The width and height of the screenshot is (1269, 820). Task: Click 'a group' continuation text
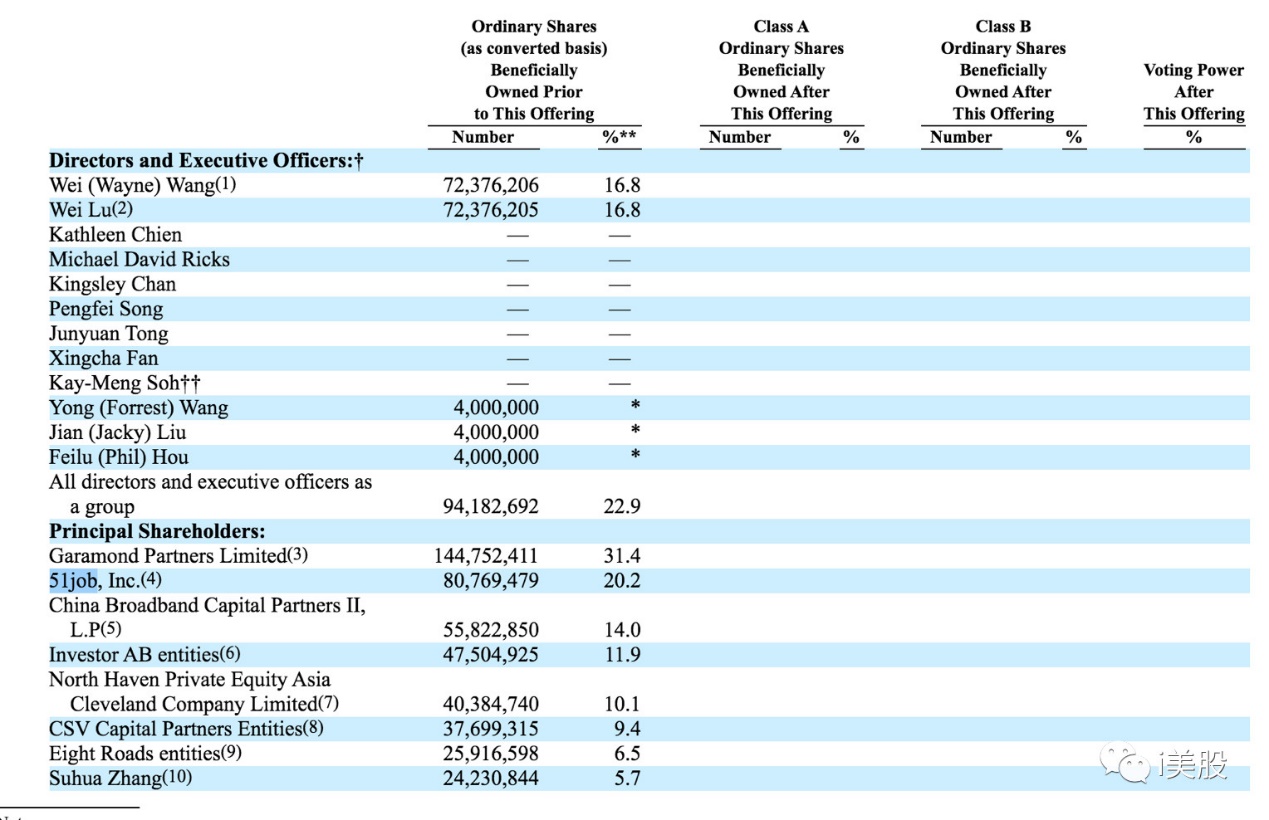pyautogui.click(x=102, y=507)
